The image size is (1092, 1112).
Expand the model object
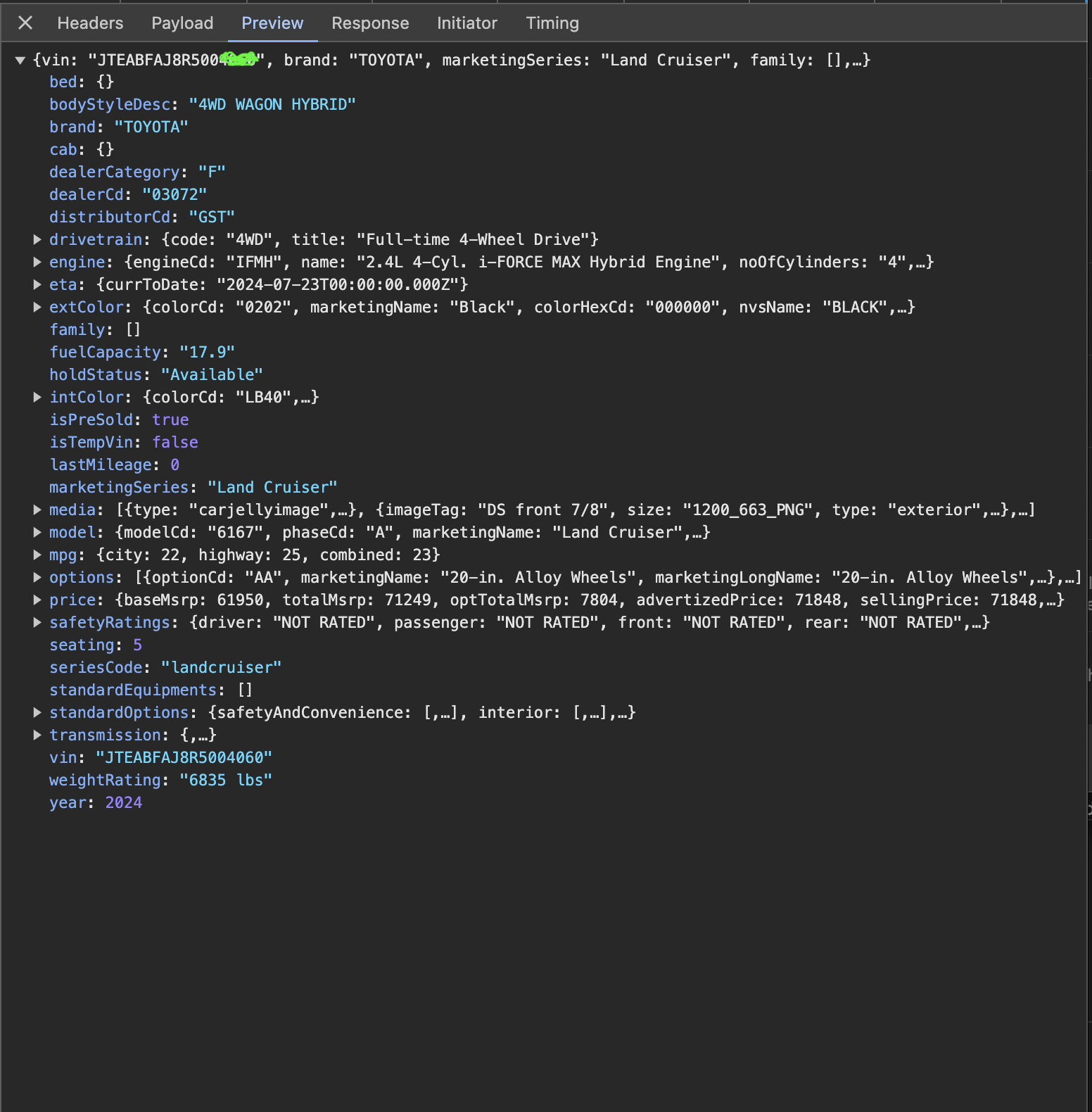tap(37, 532)
